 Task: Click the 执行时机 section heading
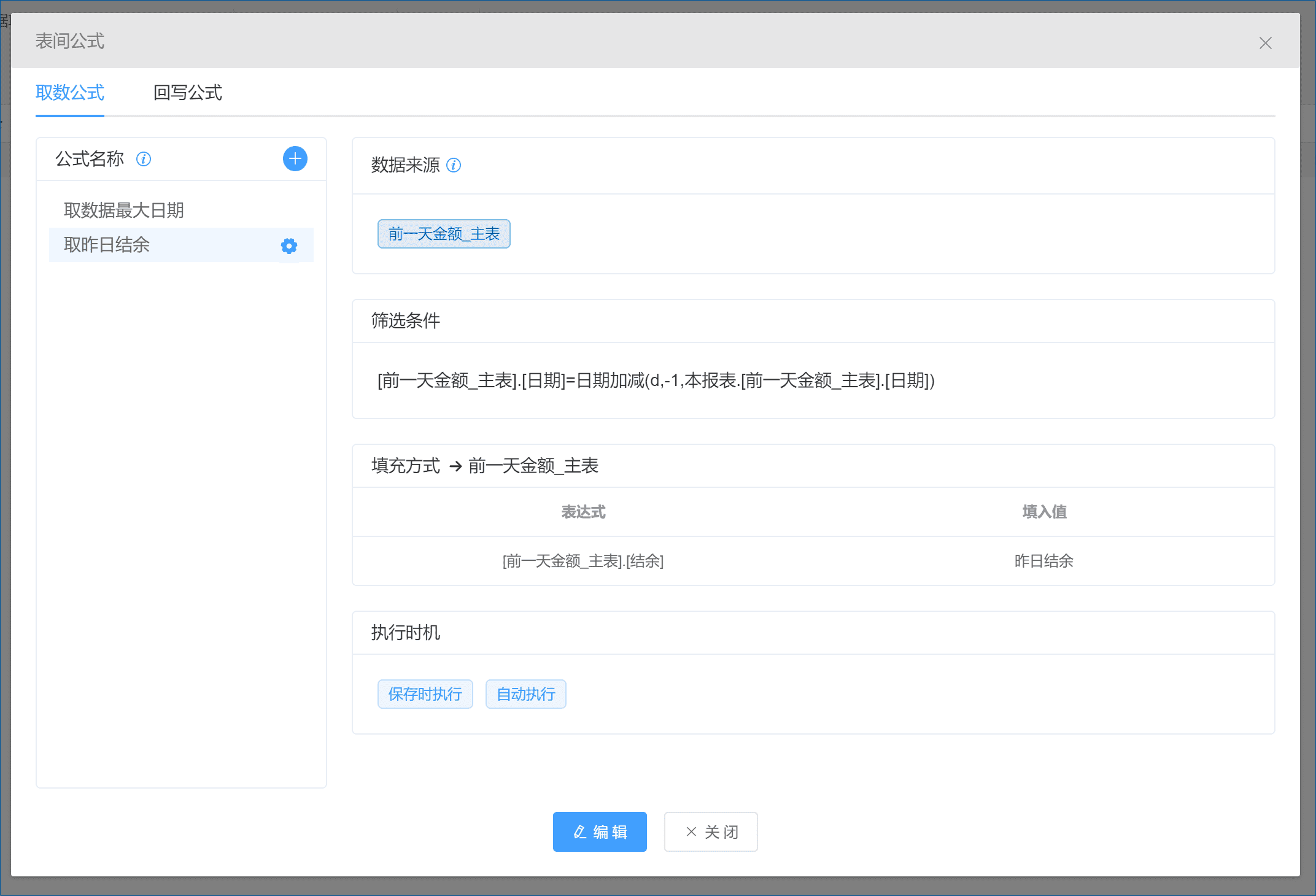coord(406,633)
